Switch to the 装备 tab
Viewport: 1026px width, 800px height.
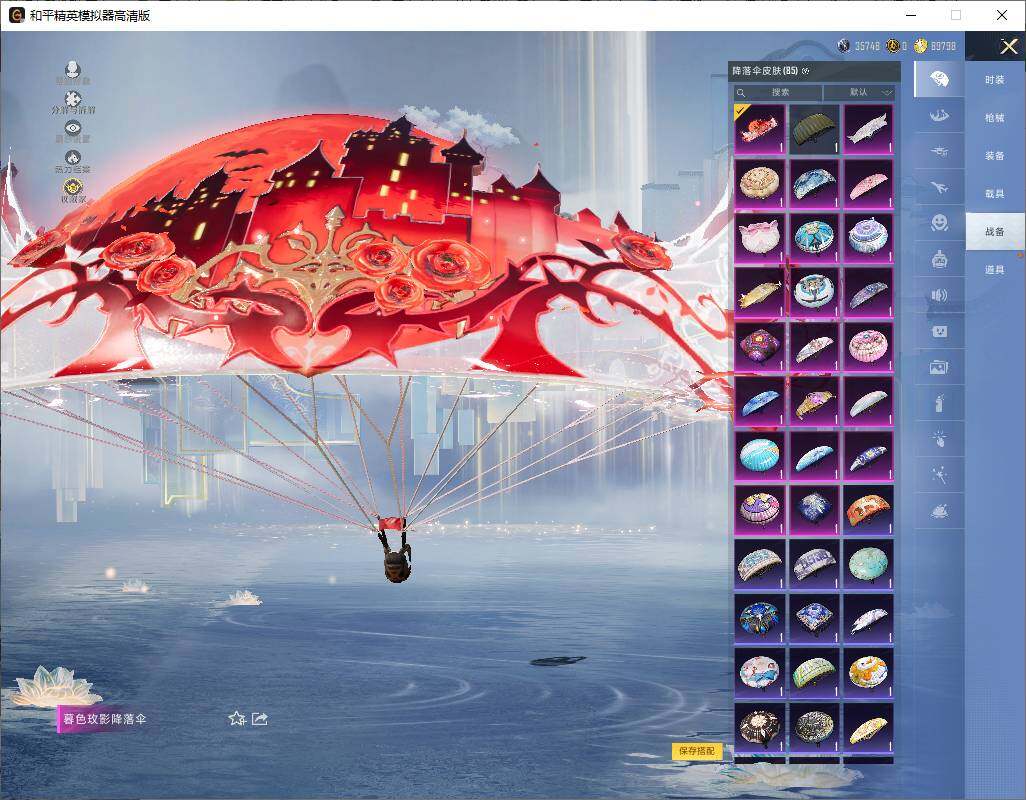click(995, 156)
